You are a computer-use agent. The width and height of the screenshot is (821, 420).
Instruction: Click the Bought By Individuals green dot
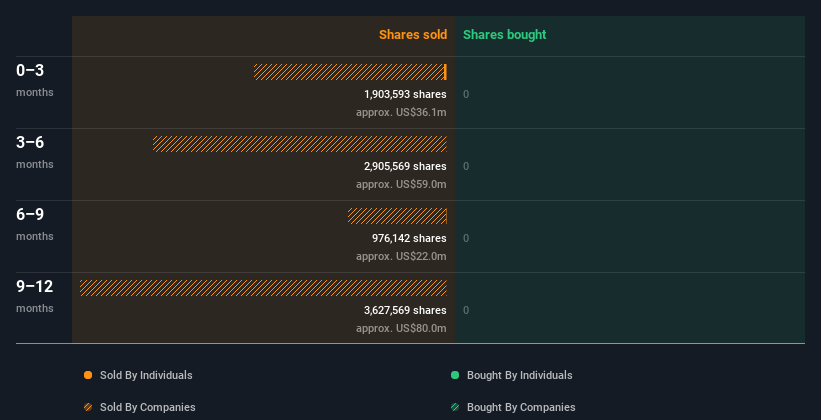click(x=455, y=375)
